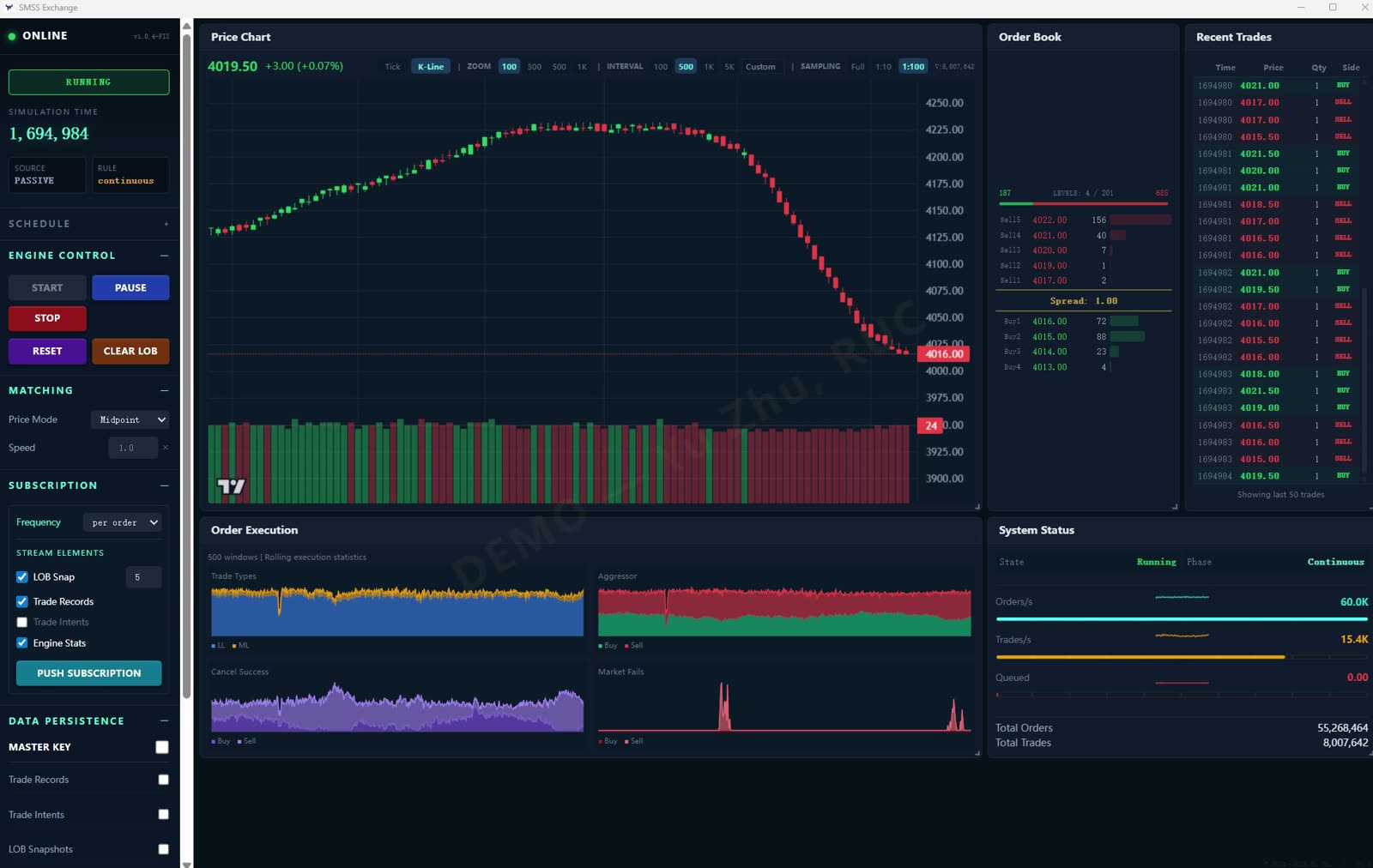This screenshot has height=868, width=1373.
Task: Select K-Line chart mode
Action: (431, 67)
